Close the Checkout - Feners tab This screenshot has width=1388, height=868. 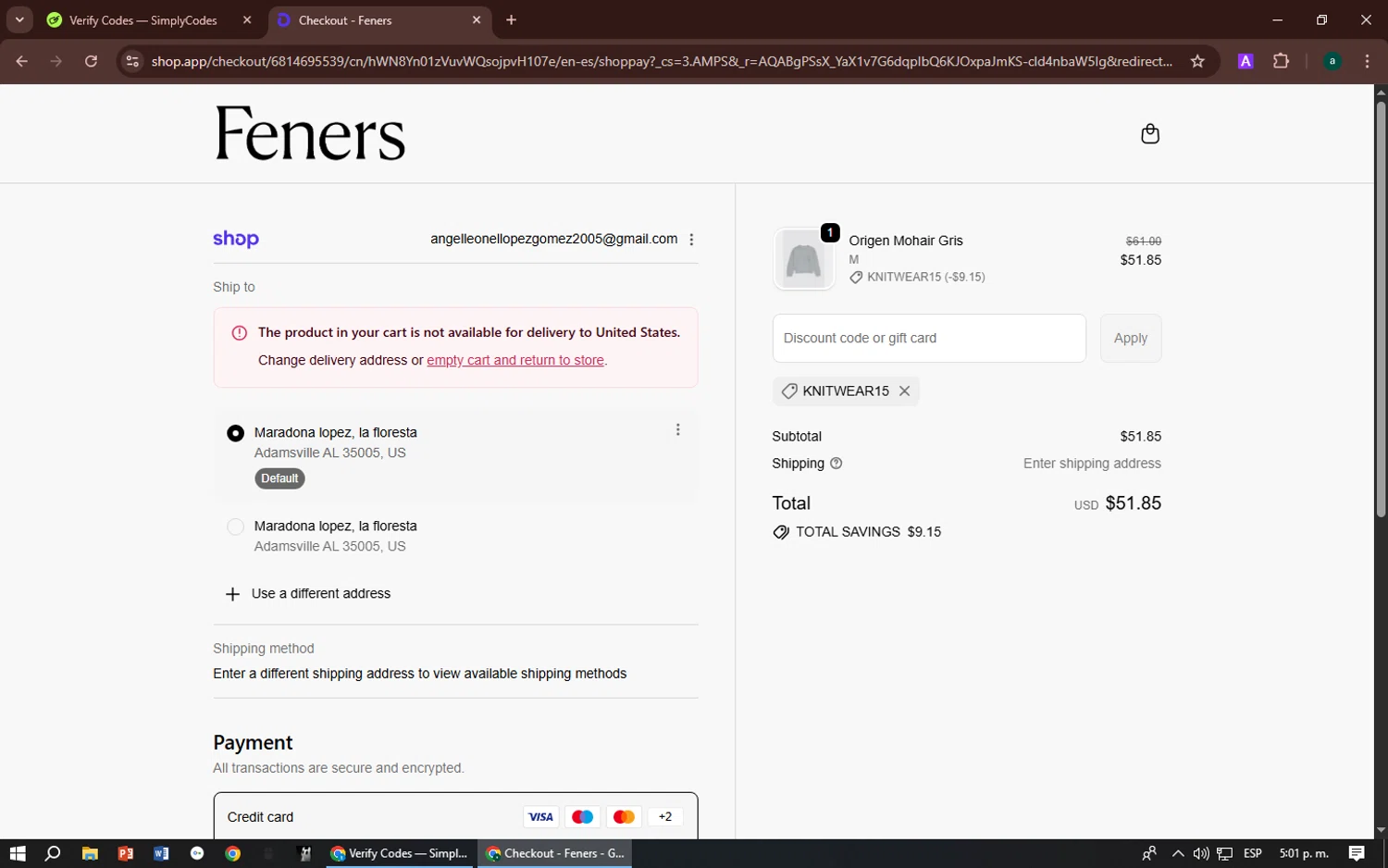tap(477, 20)
